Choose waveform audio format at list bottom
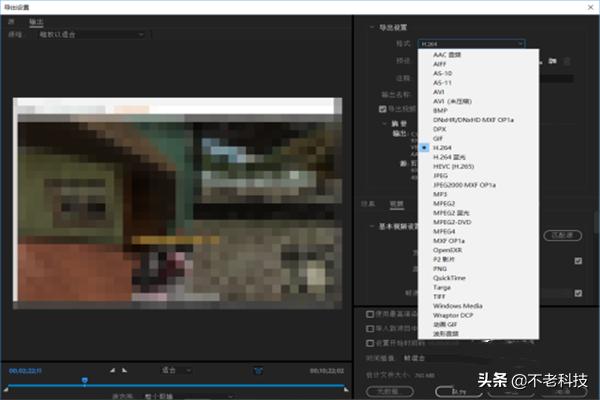The height and width of the screenshot is (400, 600). coord(445,334)
